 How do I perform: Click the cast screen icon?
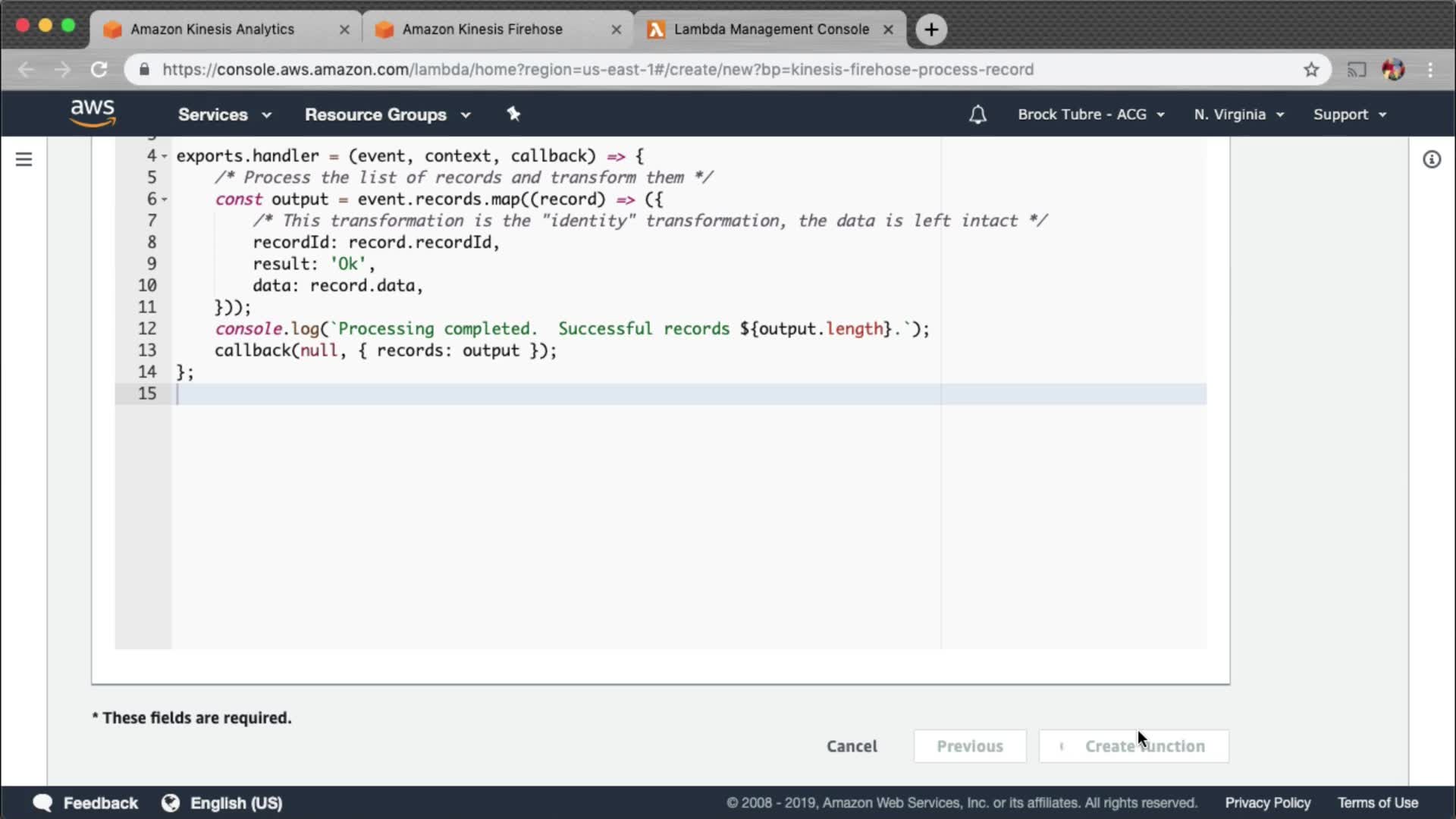pyautogui.click(x=1356, y=70)
